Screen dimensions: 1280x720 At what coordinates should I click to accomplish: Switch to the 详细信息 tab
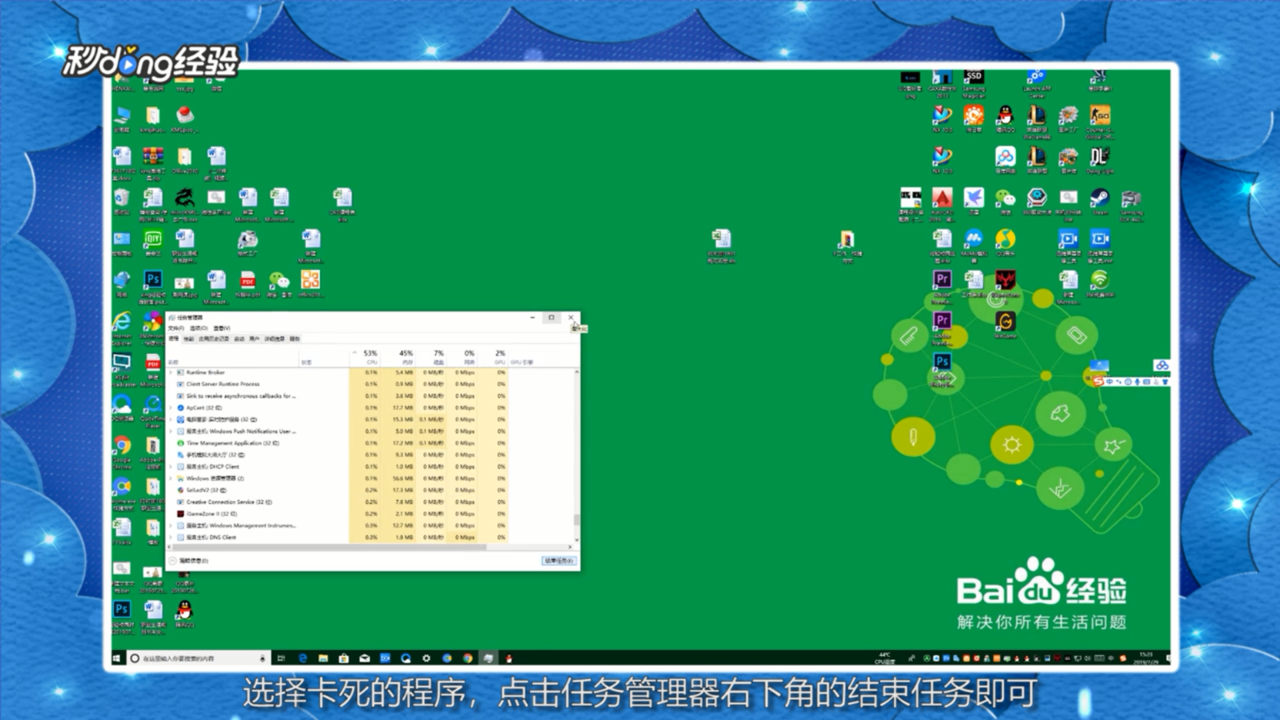274,339
